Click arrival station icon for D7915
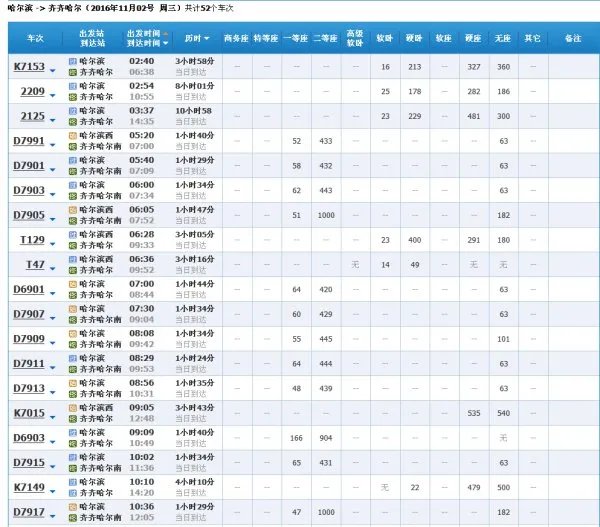 pyautogui.click(x=73, y=468)
